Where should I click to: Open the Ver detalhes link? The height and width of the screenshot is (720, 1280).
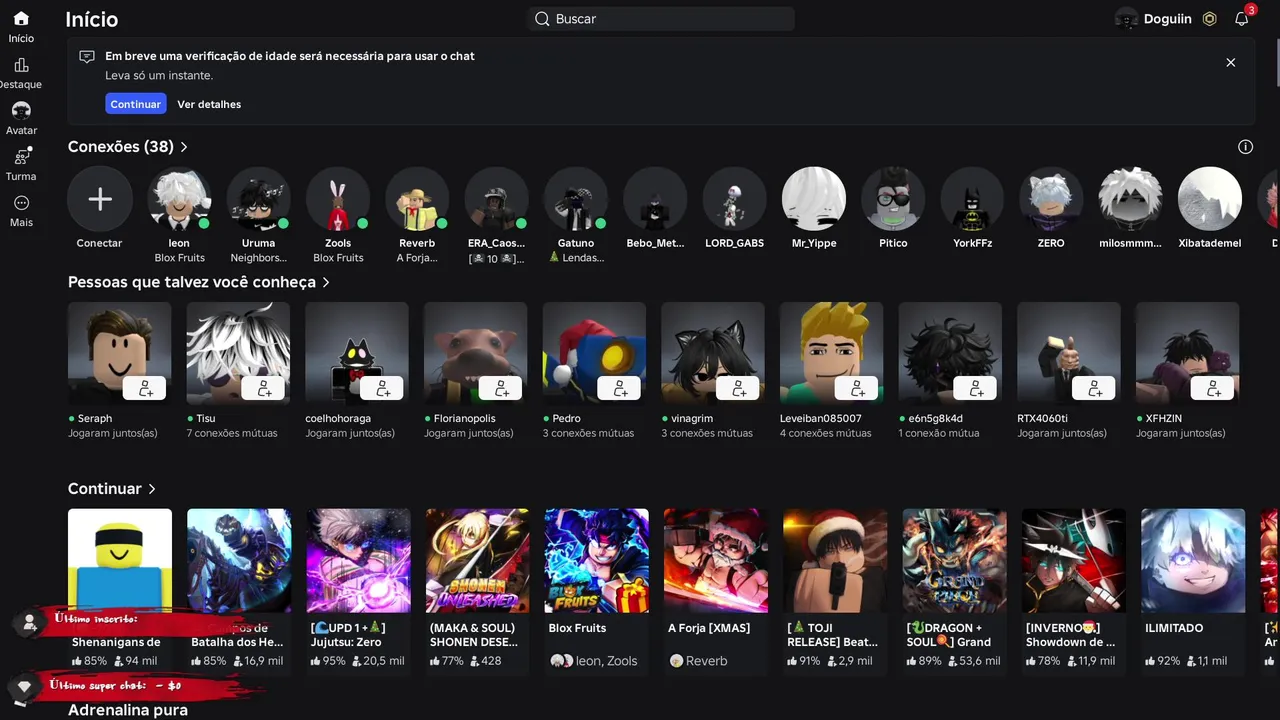click(x=209, y=104)
